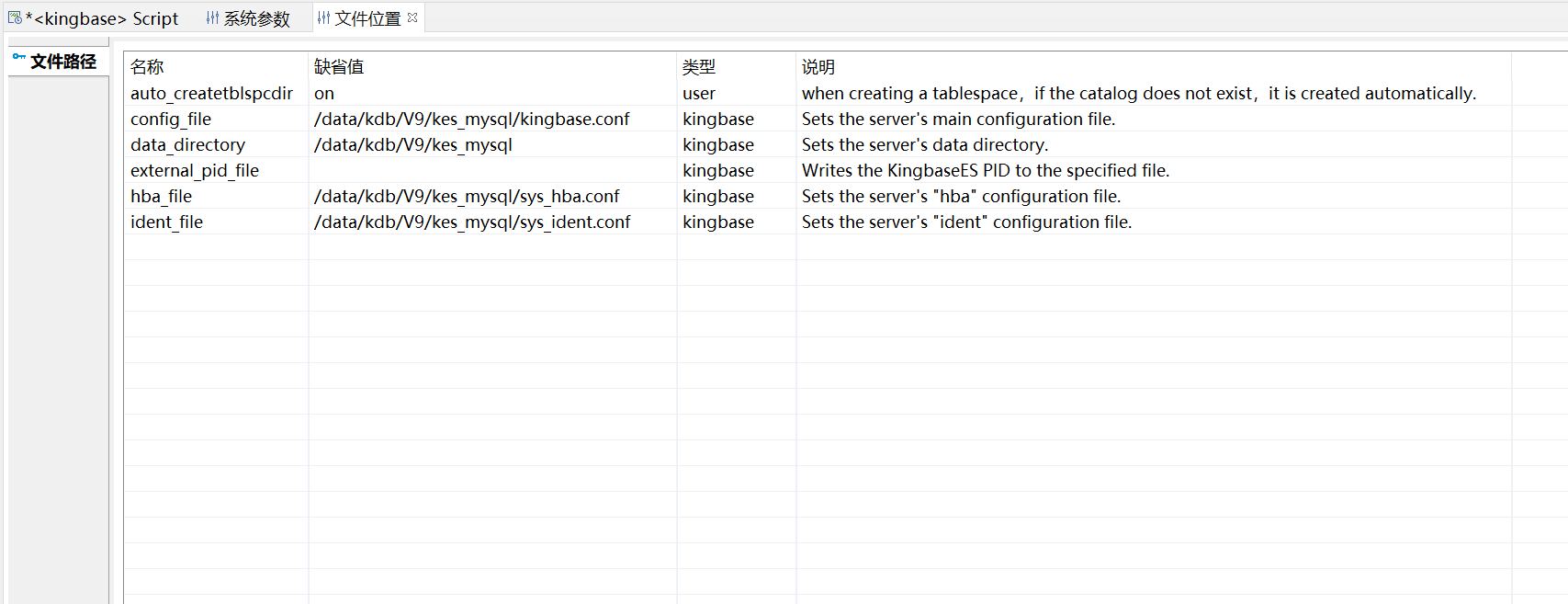This screenshot has height=604, width=1568.
Task: Select the auto_createtblspcdir row
Action: pos(211,94)
